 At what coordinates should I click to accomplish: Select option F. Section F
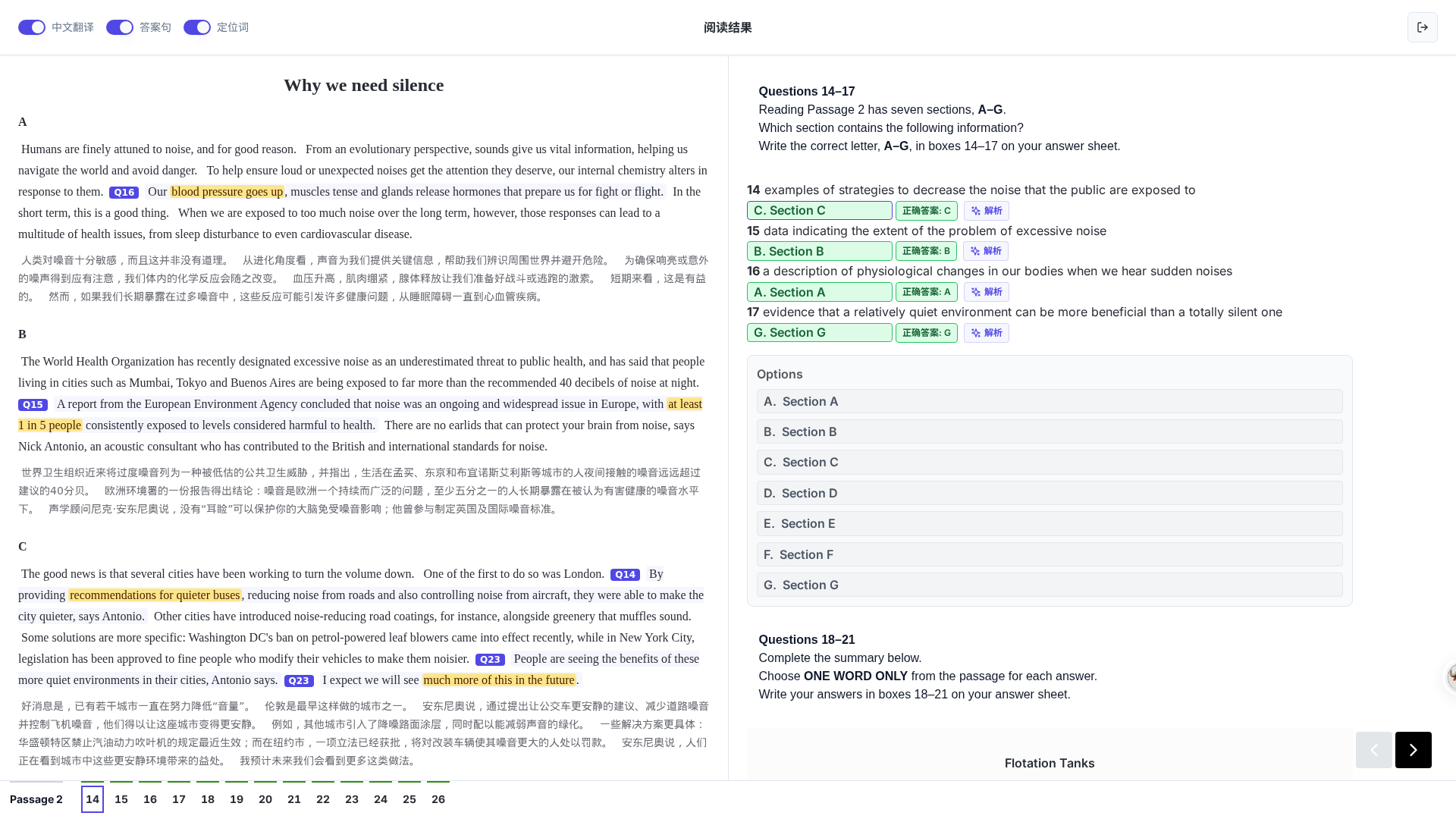(1050, 554)
